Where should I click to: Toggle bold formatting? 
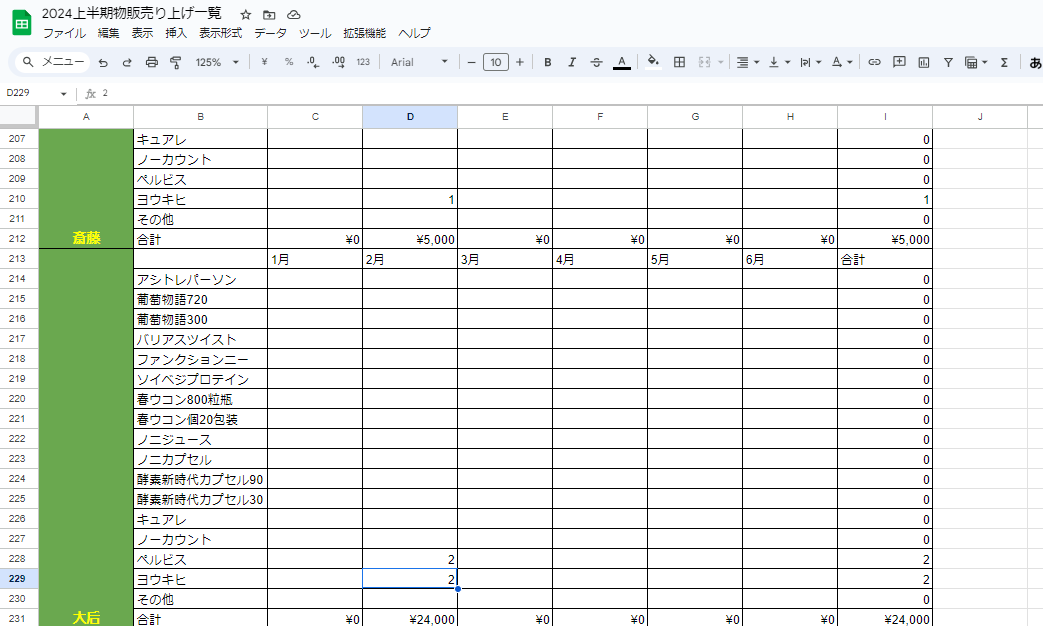pos(548,62)
